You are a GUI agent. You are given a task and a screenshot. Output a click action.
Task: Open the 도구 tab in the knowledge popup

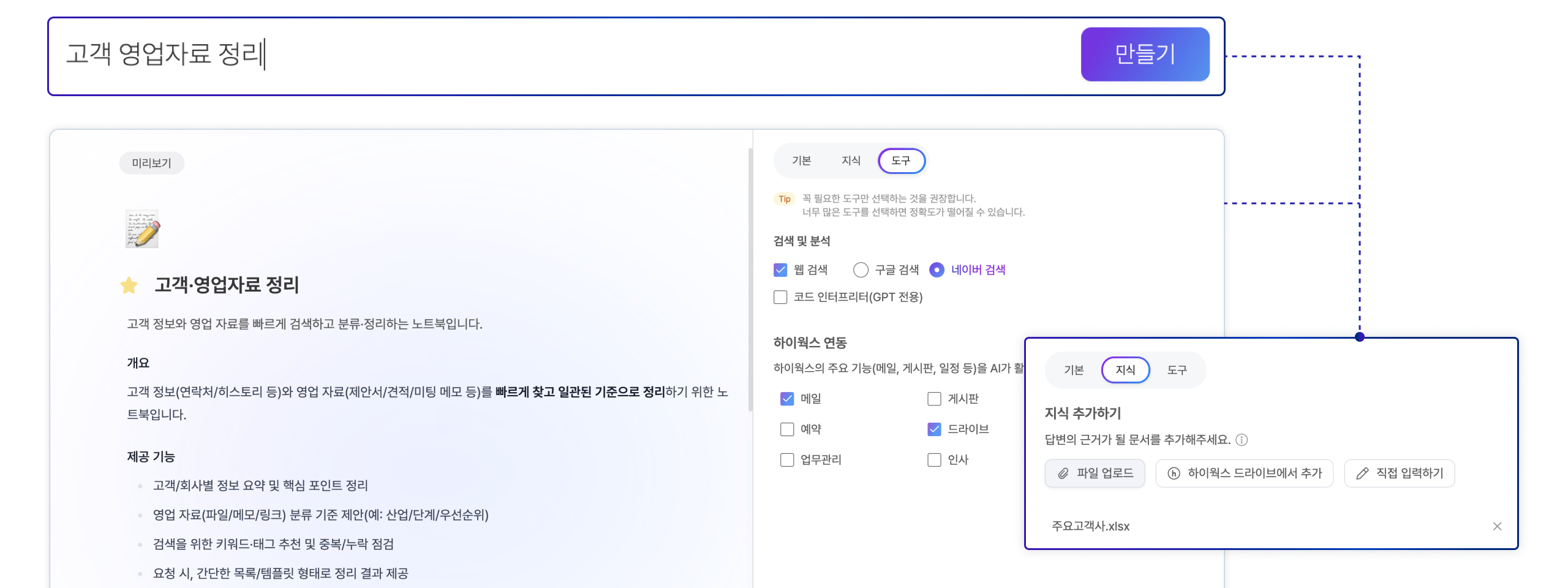point(1177,370)
